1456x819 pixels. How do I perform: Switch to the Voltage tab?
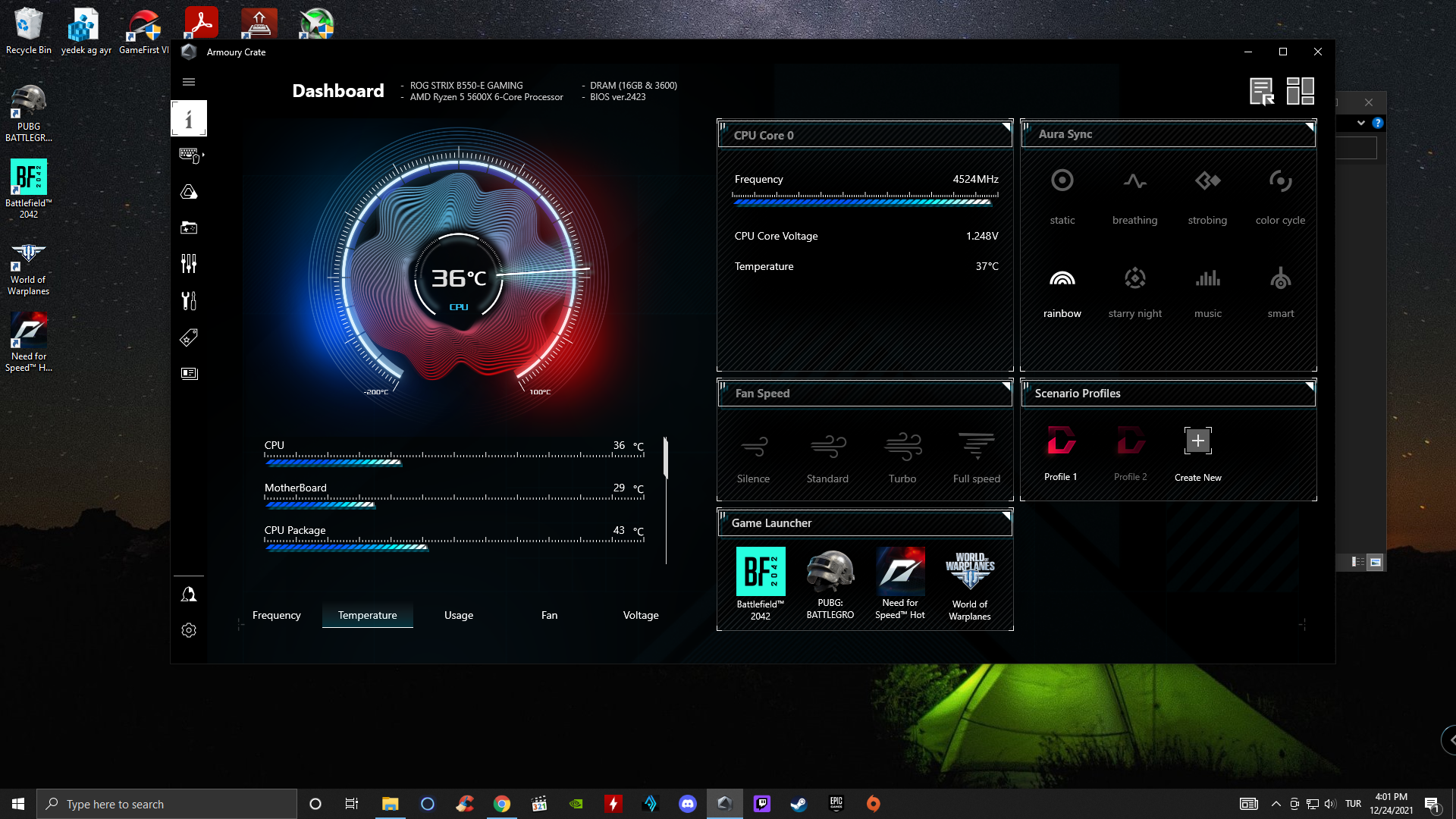click(x=641, y=615)
